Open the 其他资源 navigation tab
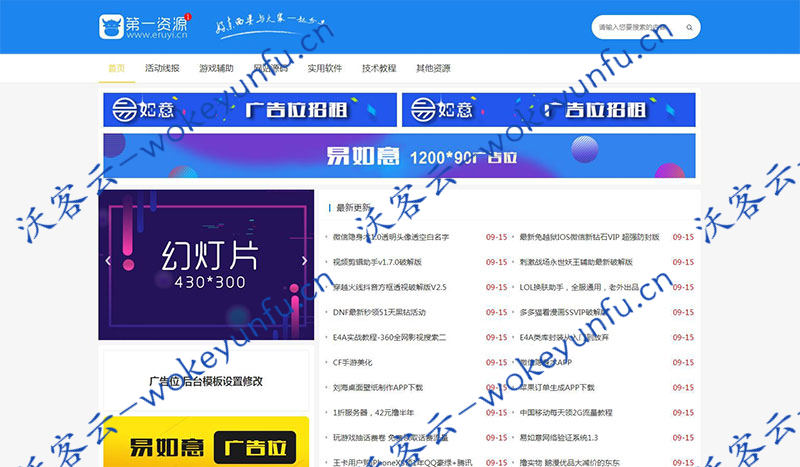The width and height of the screenshot is (800, 467). pyautogui.click(x=433, y=68)
